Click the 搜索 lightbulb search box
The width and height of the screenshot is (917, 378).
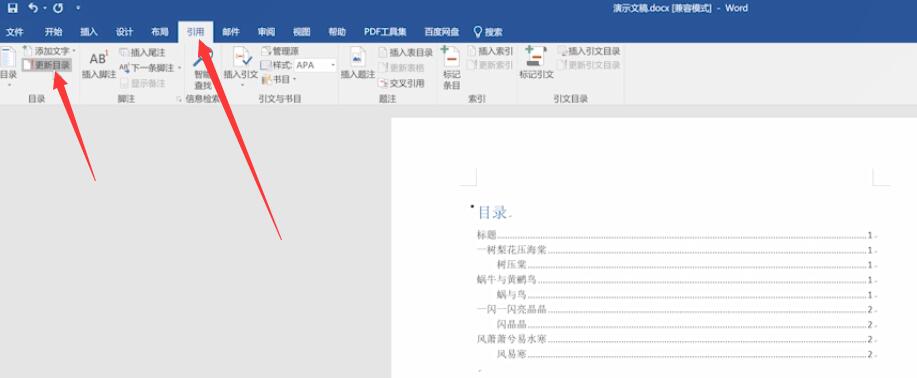click(x=488, y=32)
